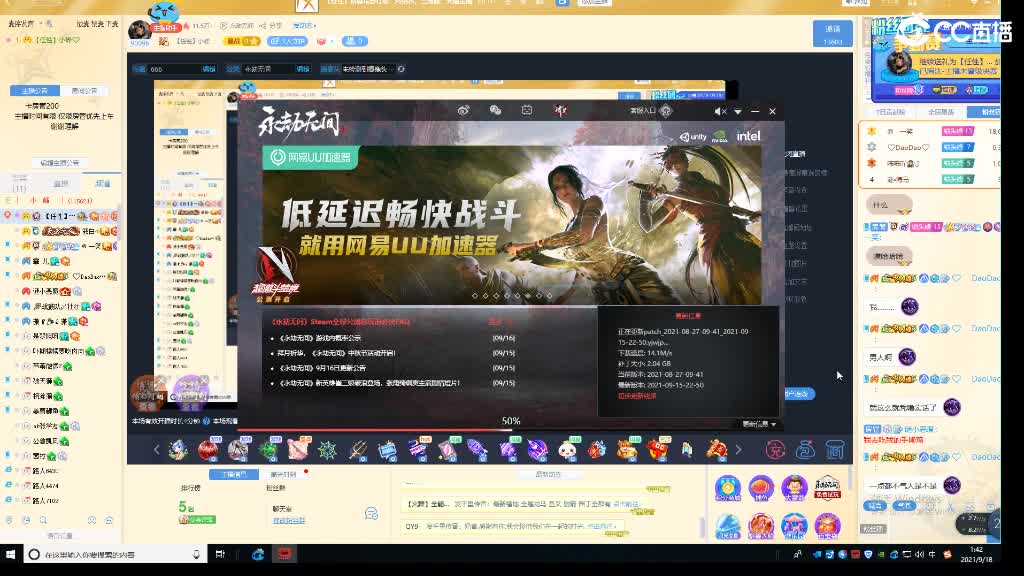Screen dimensions: 1024x576
Task: Expand the first user row in viewer list
Action: (62, 216)
